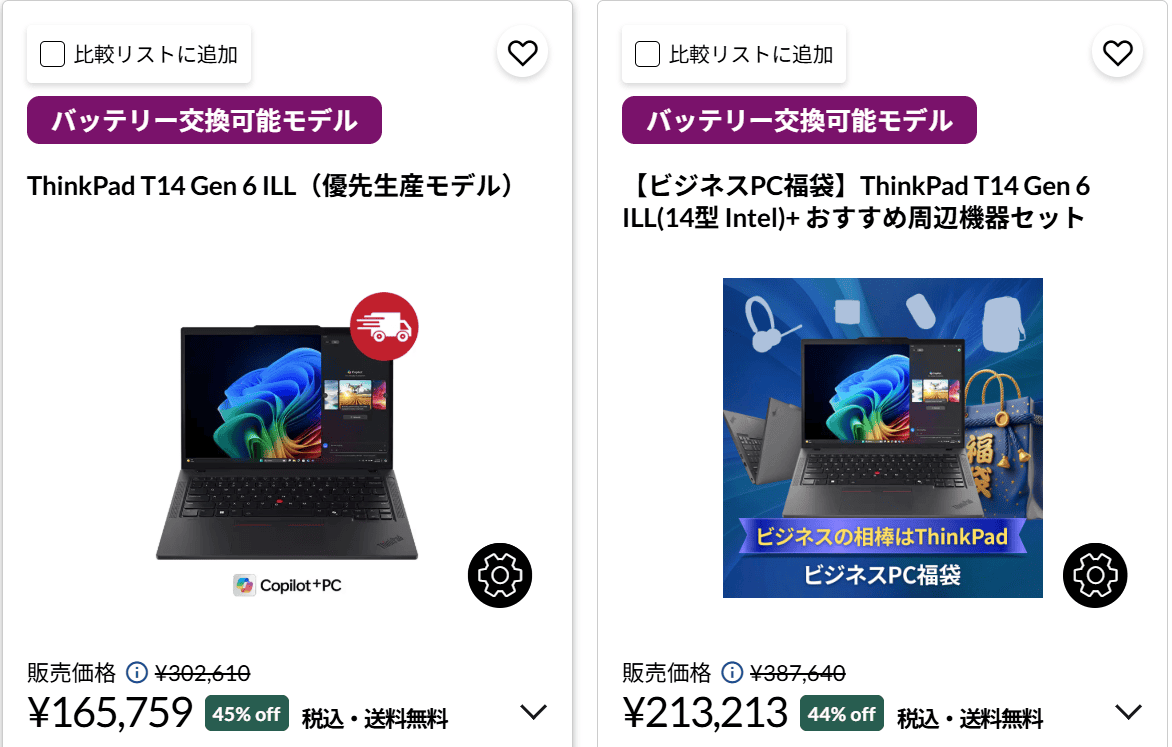Click red fast-delivery truck badge
This screenshot has width=1172, height=747.
tap(384, 327)
